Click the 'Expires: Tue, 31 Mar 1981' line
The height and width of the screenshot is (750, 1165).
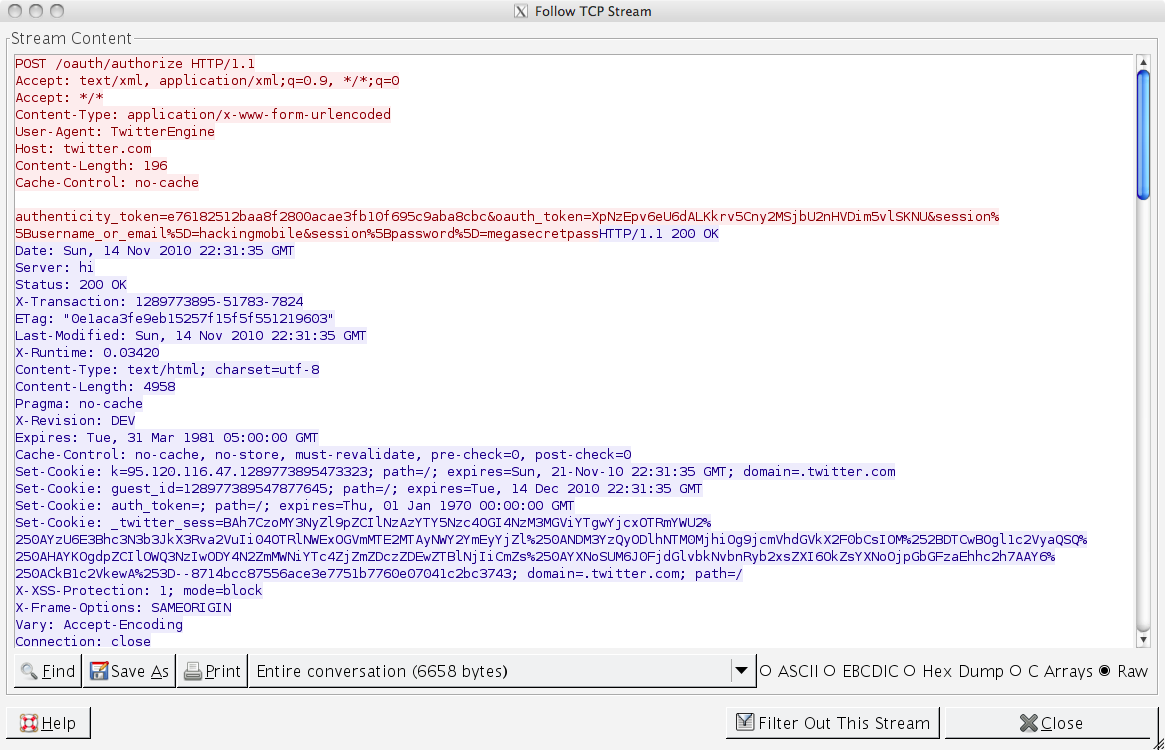coord(166,438)
